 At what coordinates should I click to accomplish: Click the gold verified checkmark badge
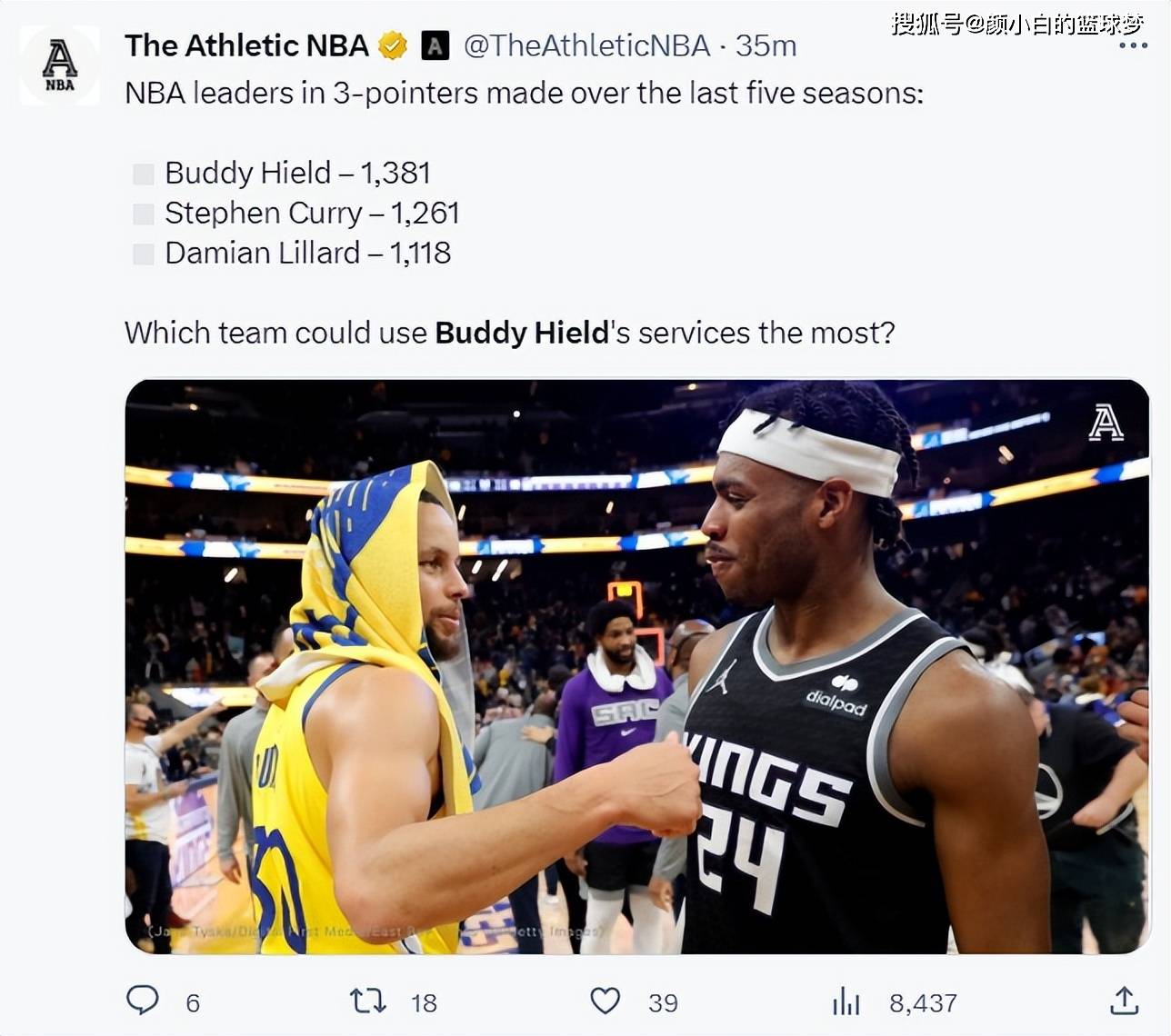click(393, 45)
